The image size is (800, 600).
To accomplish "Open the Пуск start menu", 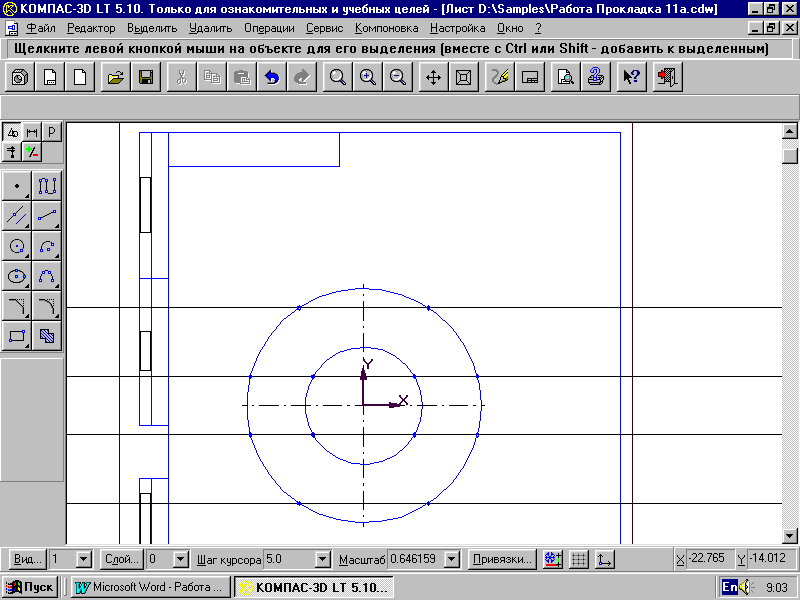I will [30, 587].
